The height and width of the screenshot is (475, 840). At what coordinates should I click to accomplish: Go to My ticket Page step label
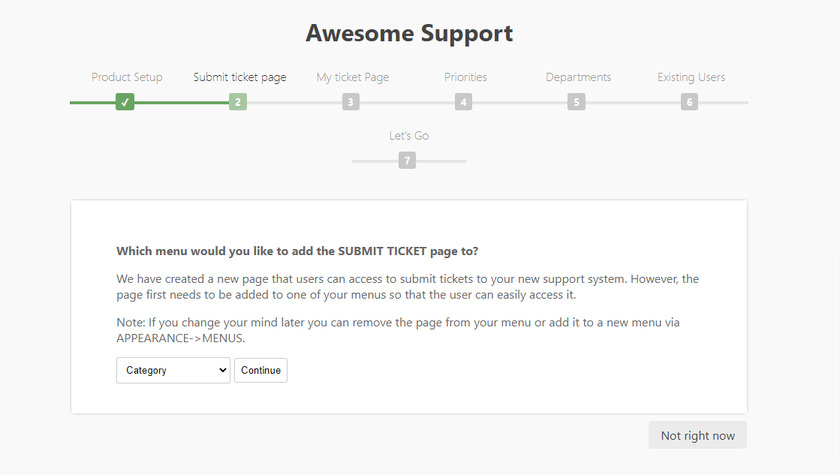[x=352, y=77]
